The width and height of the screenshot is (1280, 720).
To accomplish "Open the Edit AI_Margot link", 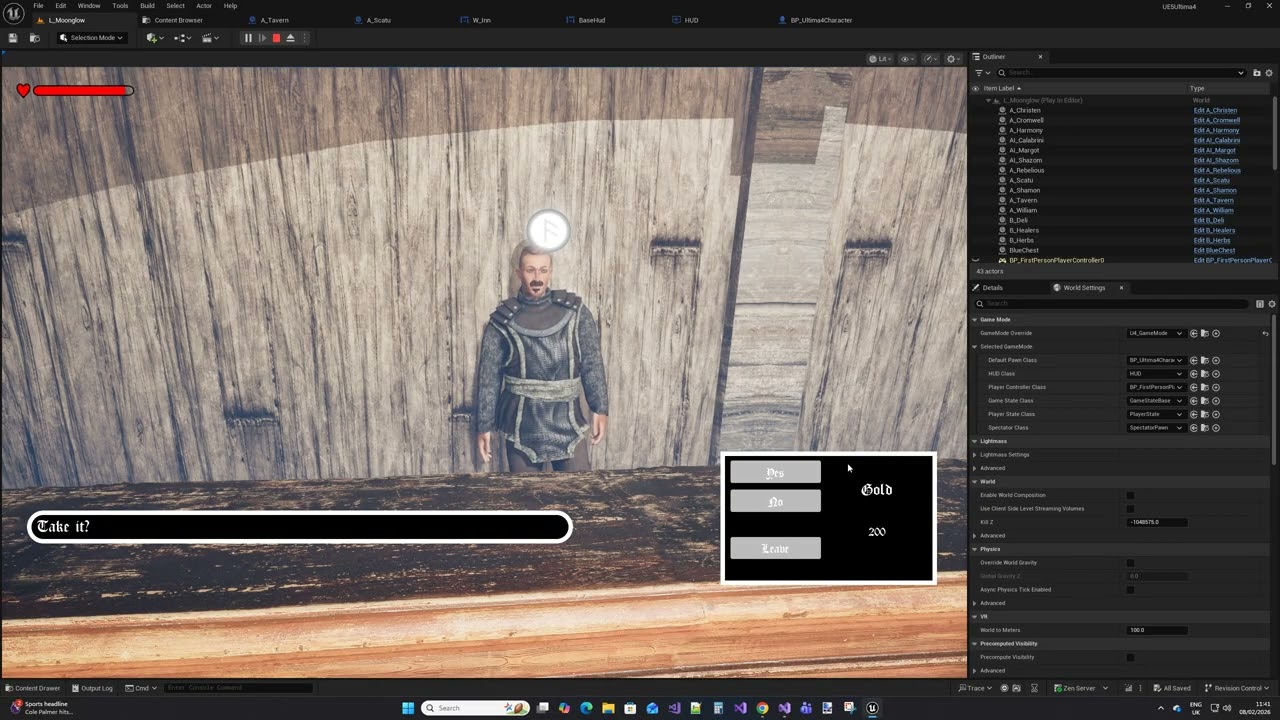I will click(1214, 150).
